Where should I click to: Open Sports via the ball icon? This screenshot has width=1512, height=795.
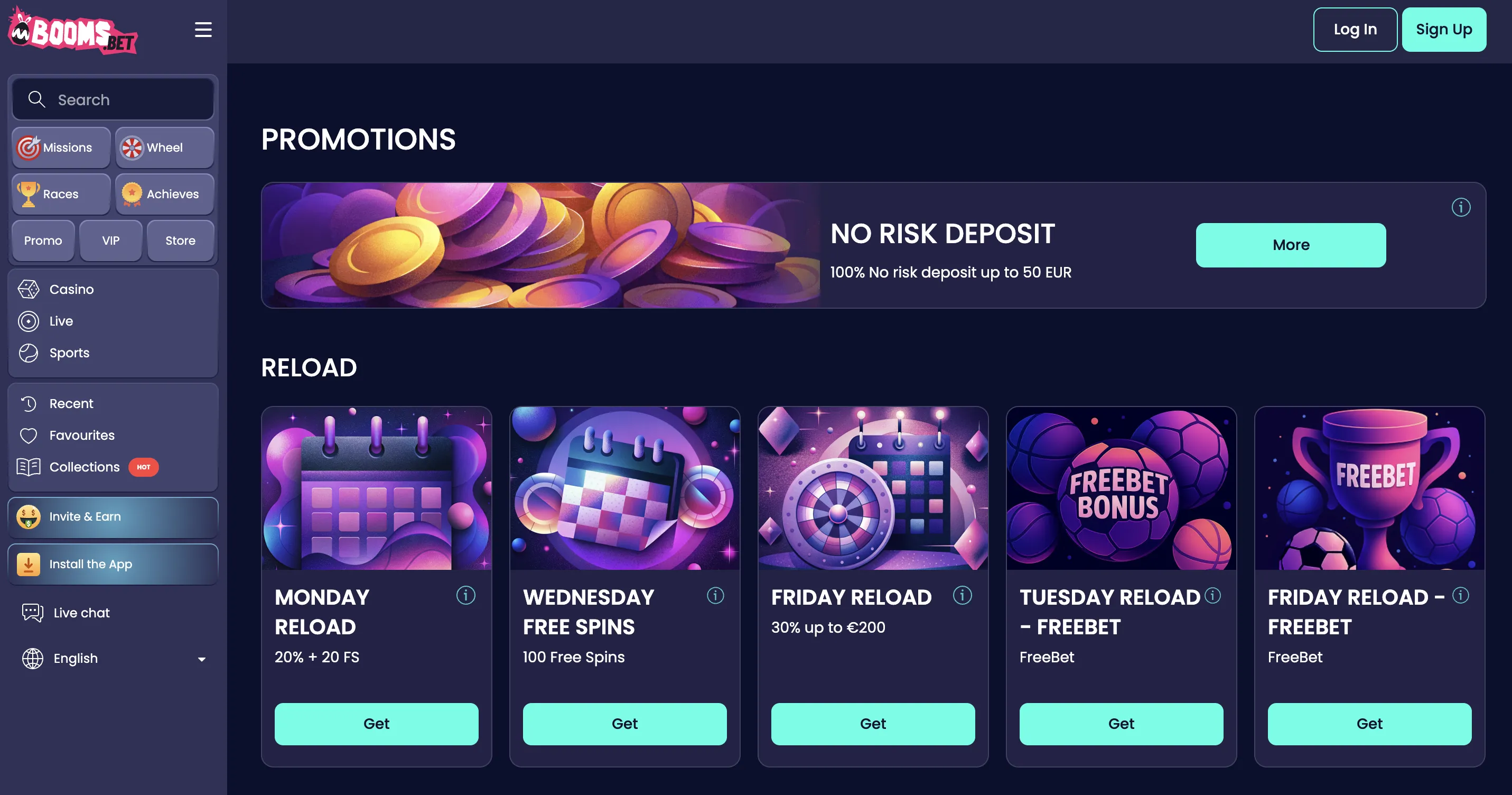tap(29, 353)
